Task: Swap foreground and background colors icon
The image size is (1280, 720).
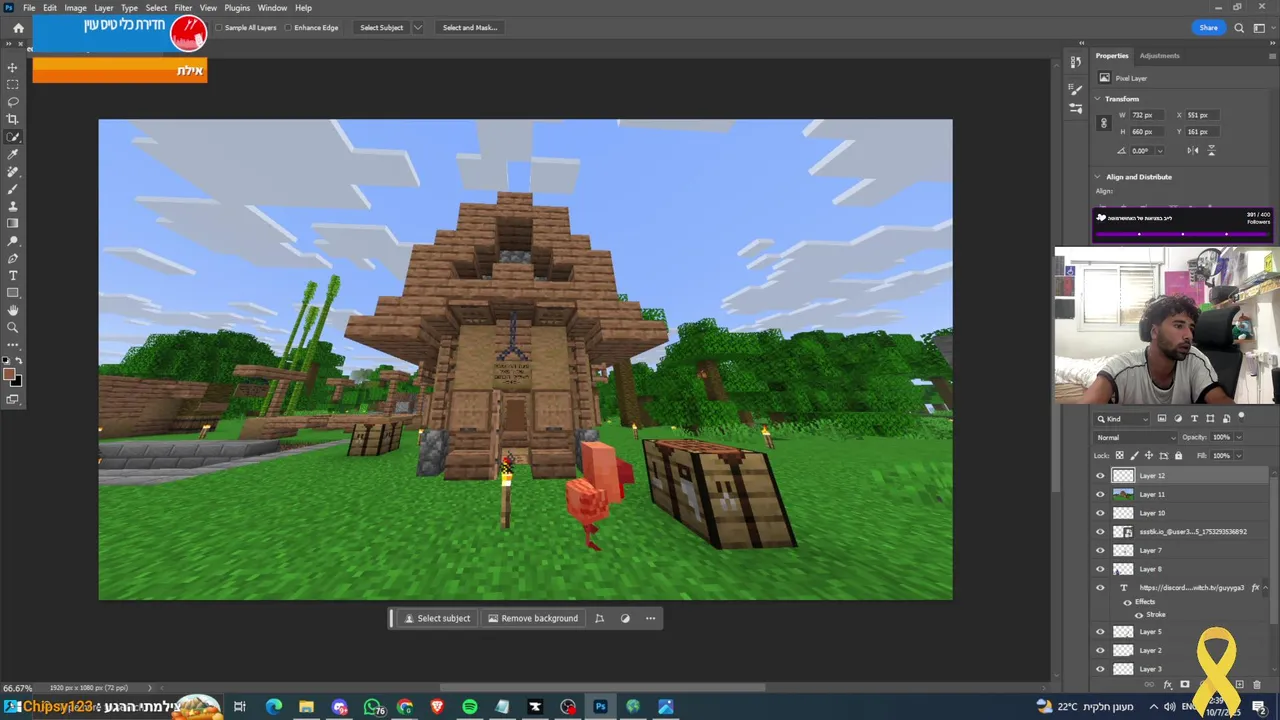Action: coord(18,361)
